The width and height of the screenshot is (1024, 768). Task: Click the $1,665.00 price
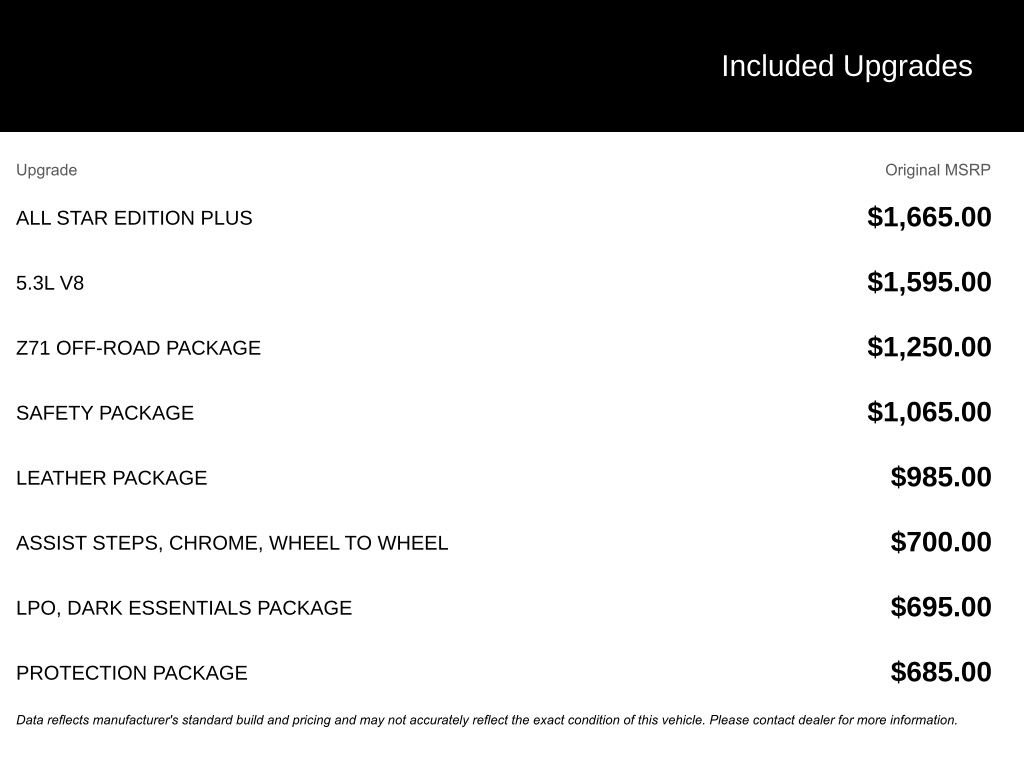[929, 217]
